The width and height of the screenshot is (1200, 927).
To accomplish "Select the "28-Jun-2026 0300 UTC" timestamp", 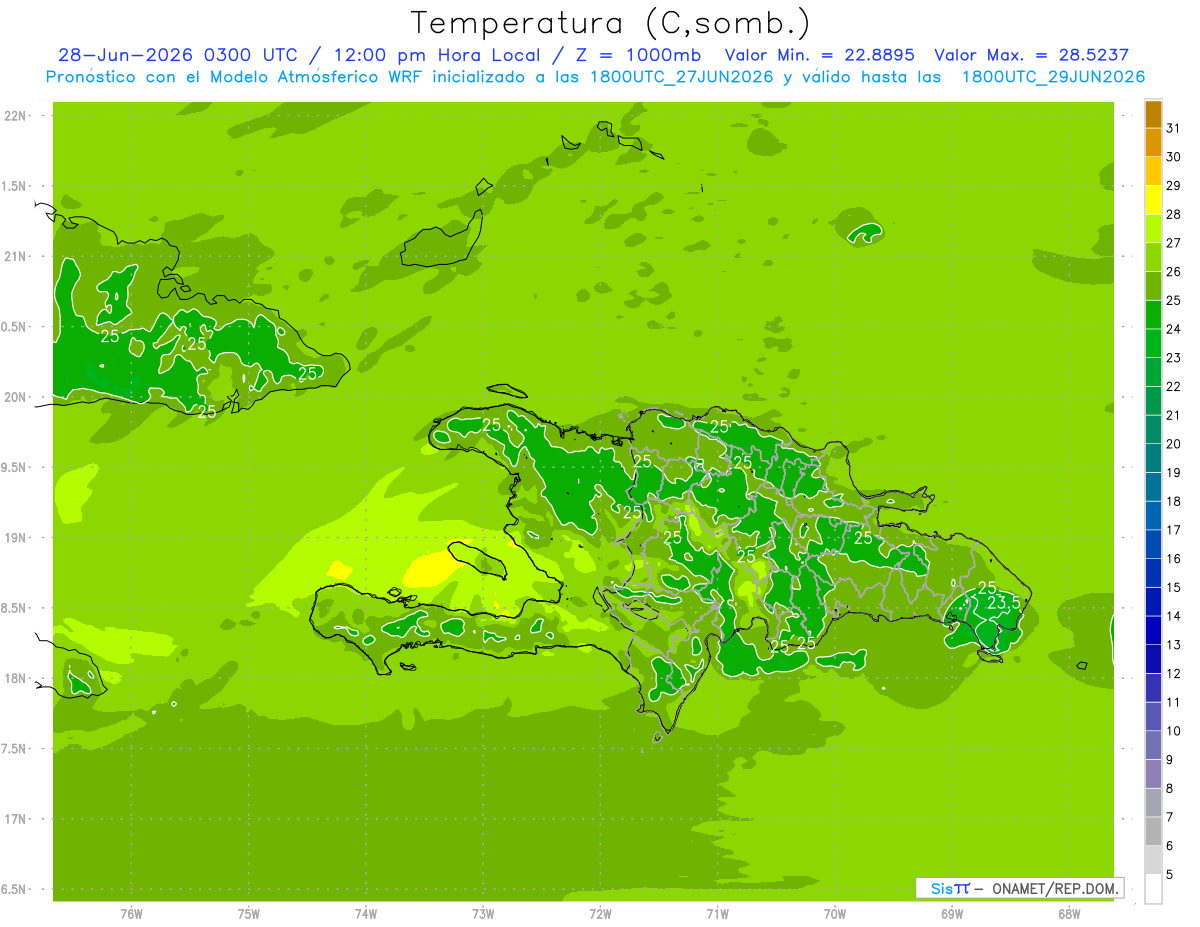I will 177,55.
